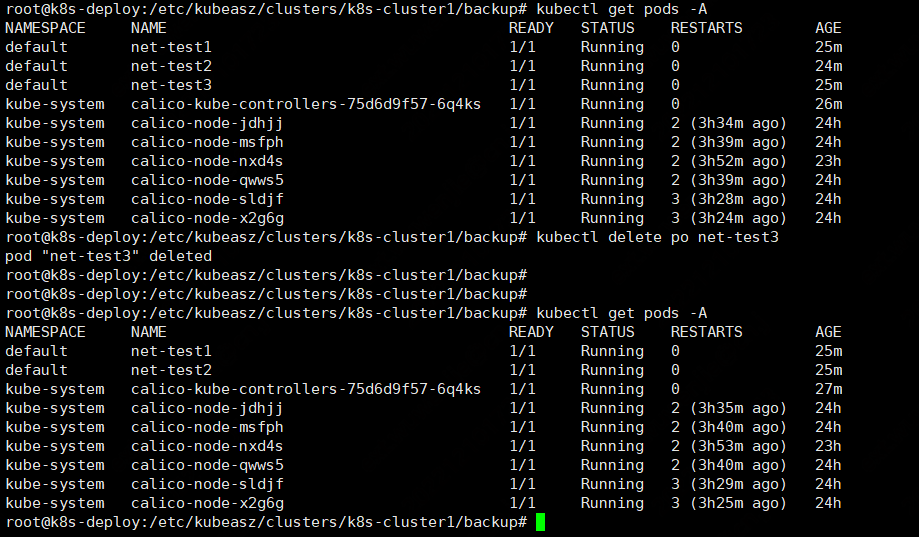This screenshot has height=537, width=919.
Task: Click the STATUS header in the lower table
Action: (607, 332)
